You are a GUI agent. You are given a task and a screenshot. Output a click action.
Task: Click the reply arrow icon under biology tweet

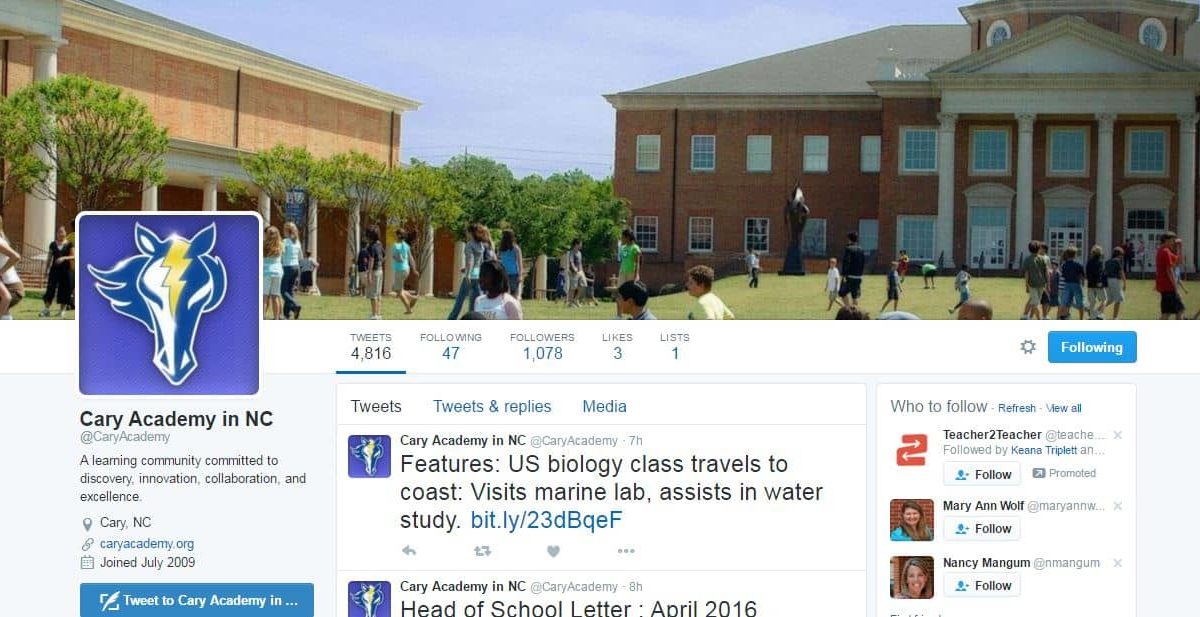coord(408,551)
